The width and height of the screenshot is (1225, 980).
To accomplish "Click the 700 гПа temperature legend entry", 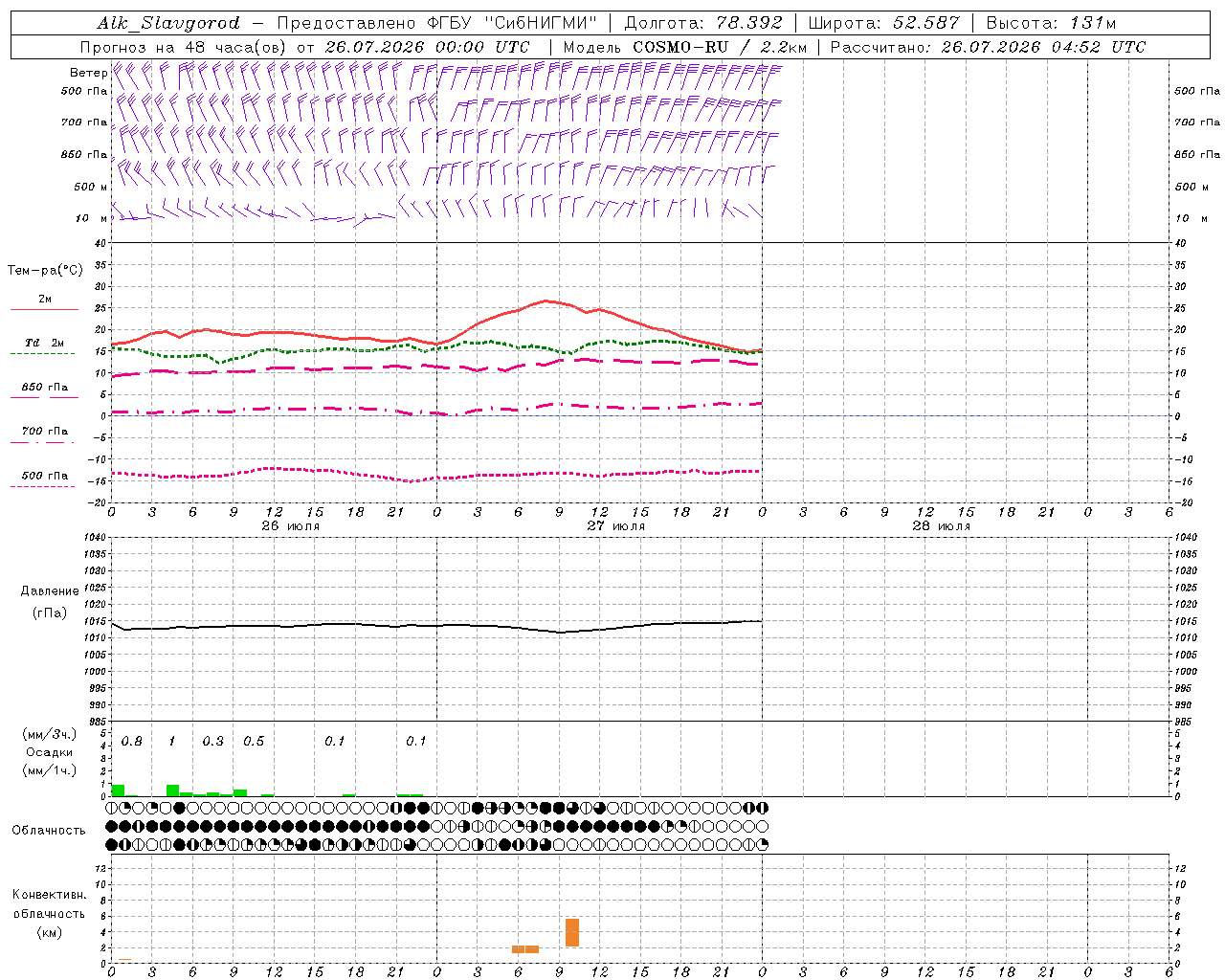I will [x=44, y=434].
